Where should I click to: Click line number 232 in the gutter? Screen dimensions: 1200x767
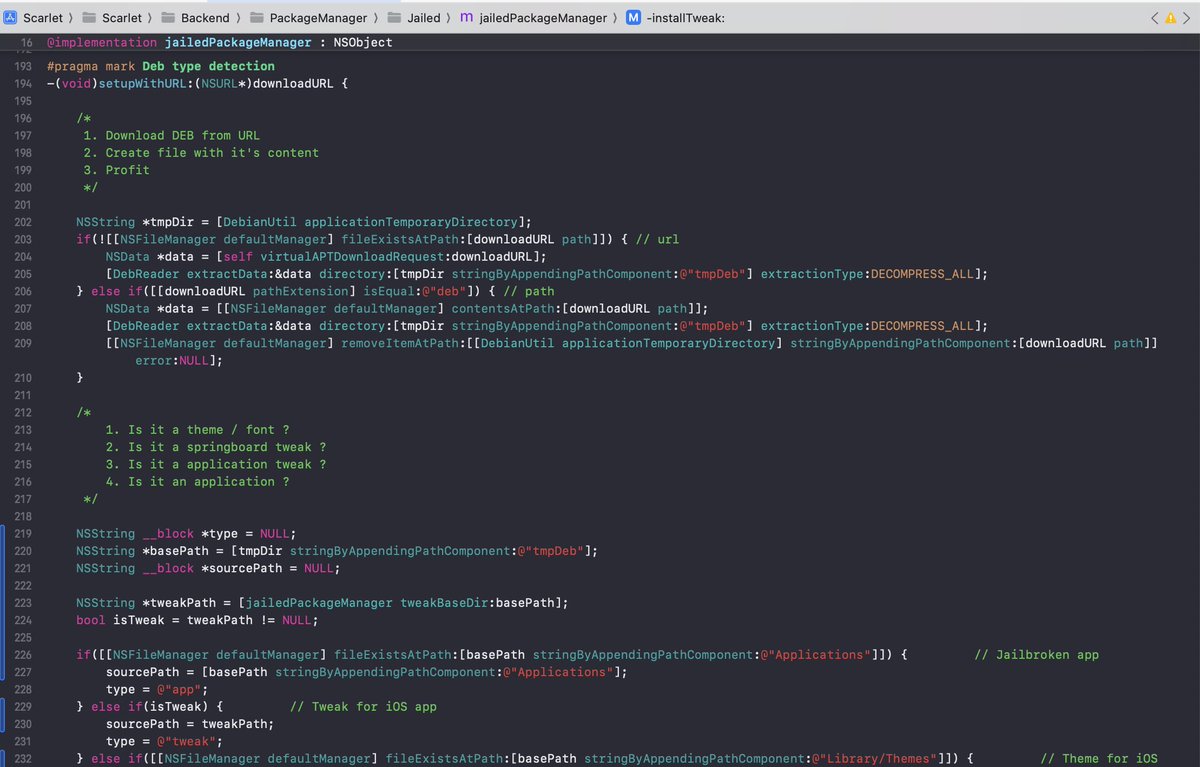click(x=23, y=758)
